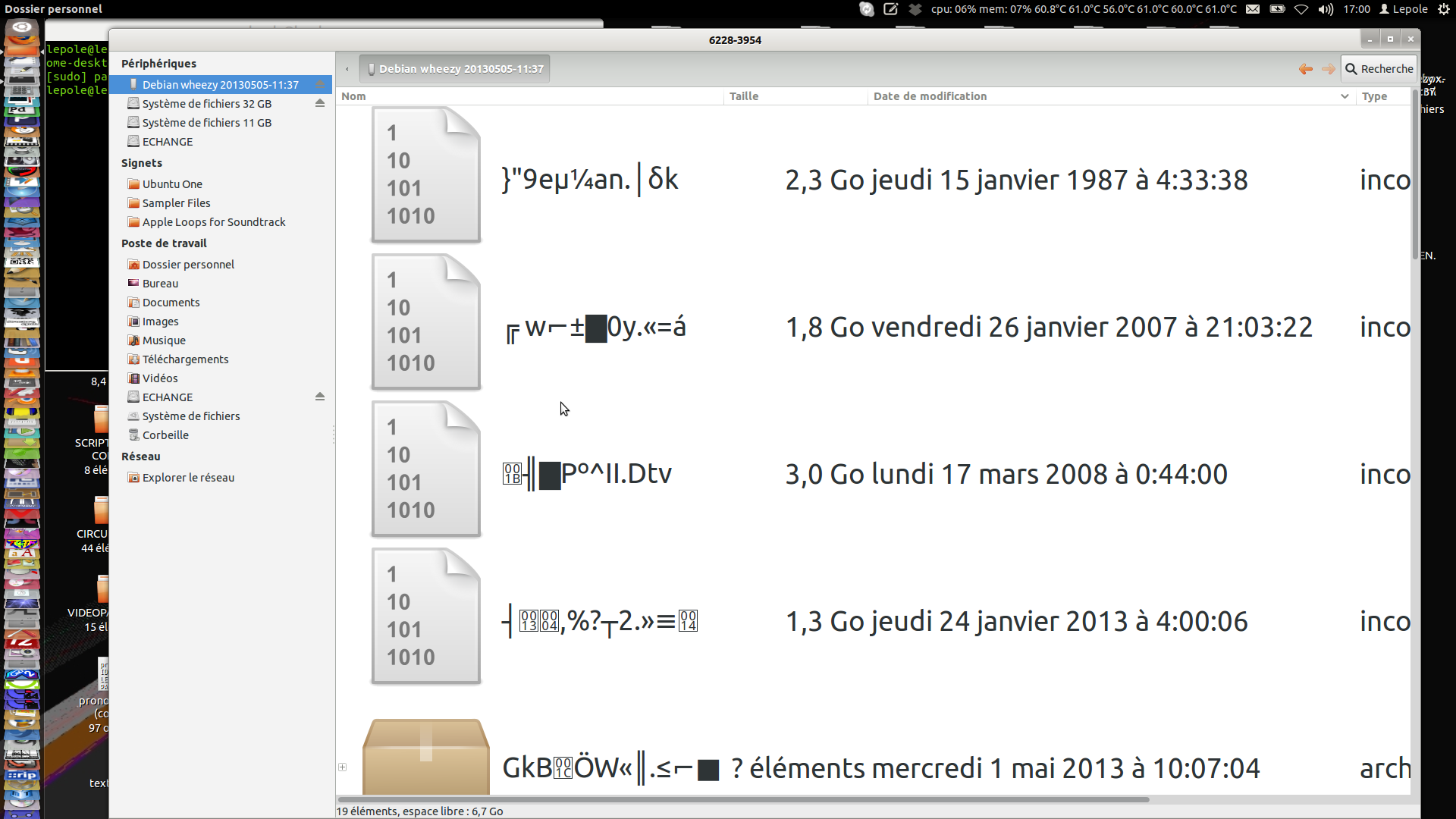Sort files by the Nom column
1456x819 pixels.
pos(354,96)
